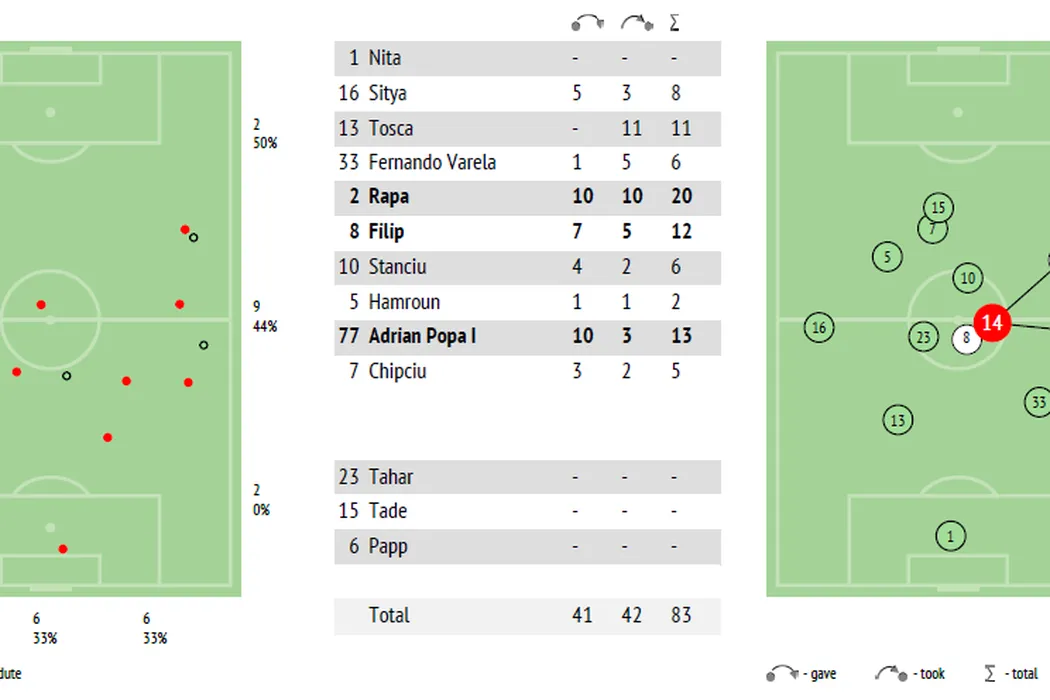Select player 15 circle on pitch map
Image resolution: width=1050 pixels, height=700 pixels.
click(938, 208)
